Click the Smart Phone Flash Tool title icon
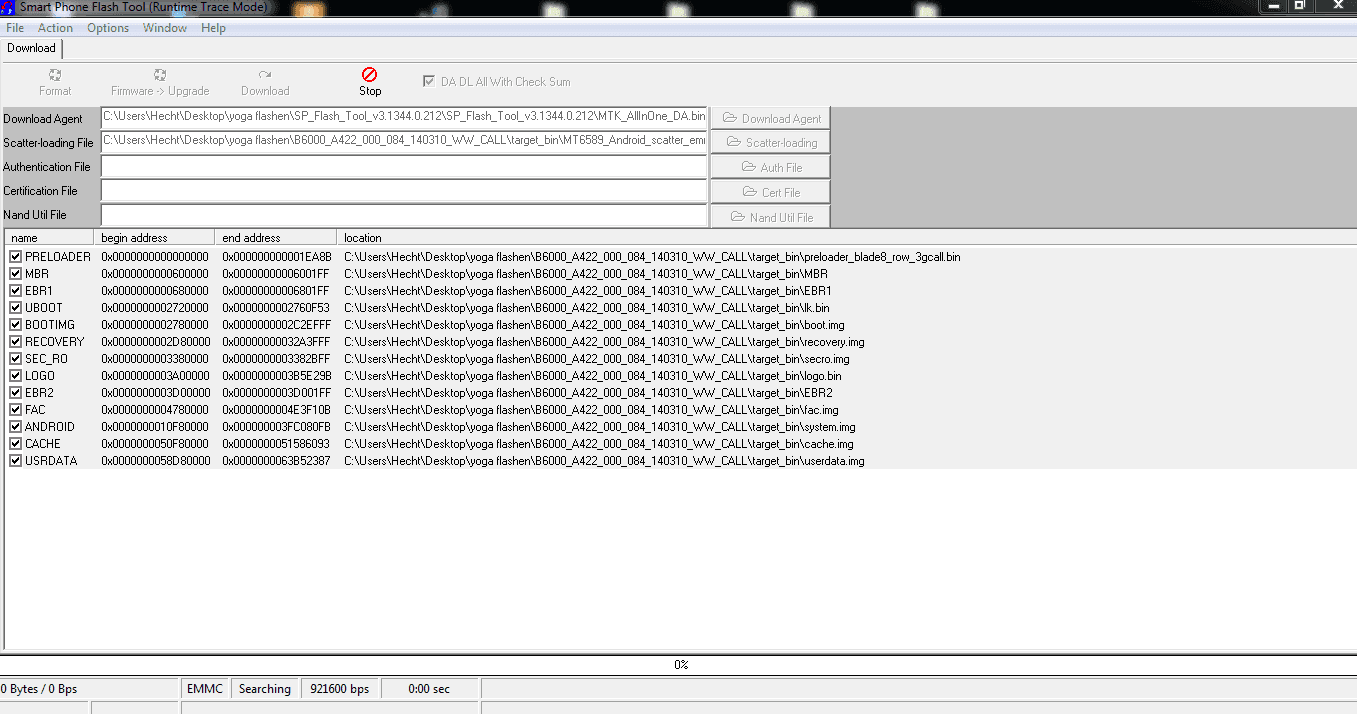This screenshot has height=714, width=1357. pos(7,8)
